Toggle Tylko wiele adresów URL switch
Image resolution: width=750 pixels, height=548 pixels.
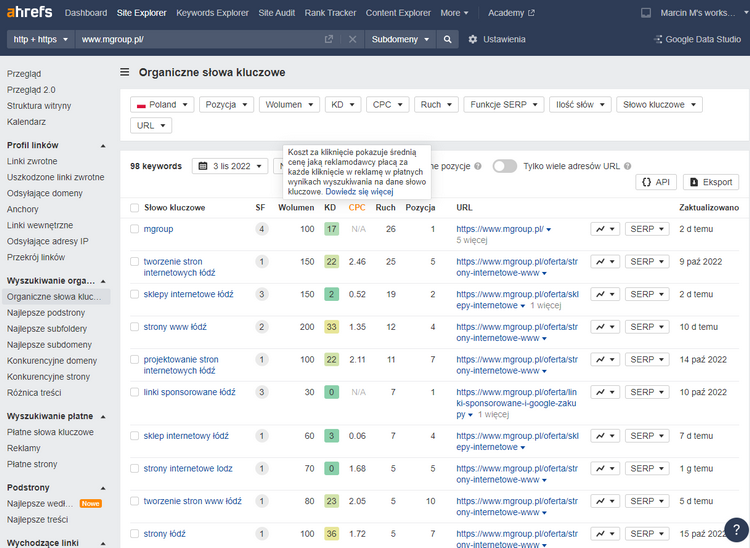504,166
